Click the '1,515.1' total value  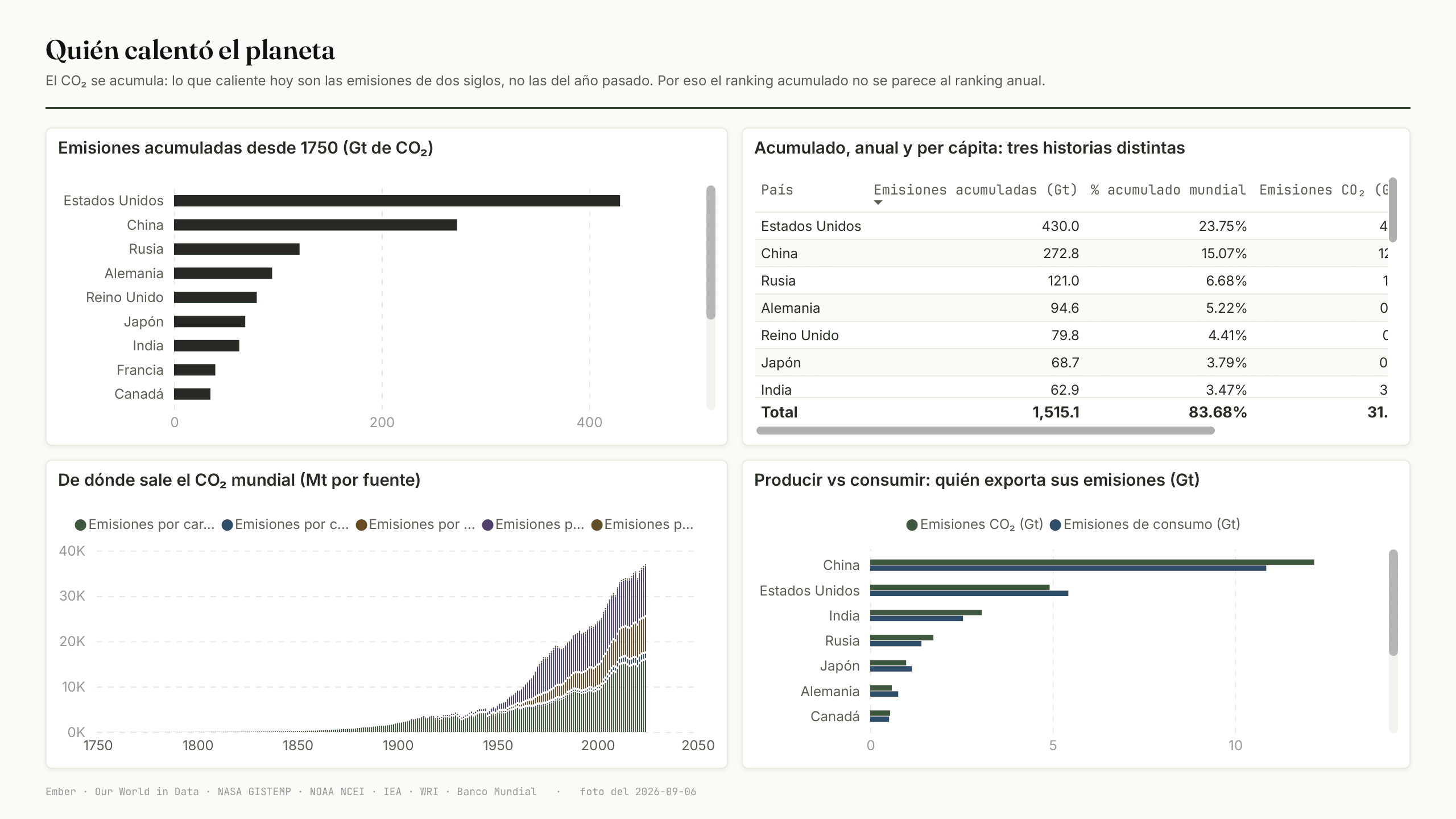tap(1056, 412)
